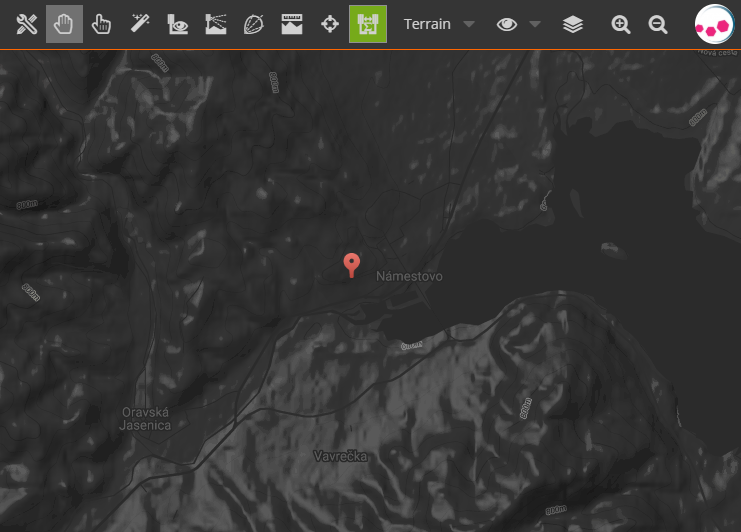741x532 pixels.
Task: Click the Vavrečka town label on map
Action: tap(338, 456)
